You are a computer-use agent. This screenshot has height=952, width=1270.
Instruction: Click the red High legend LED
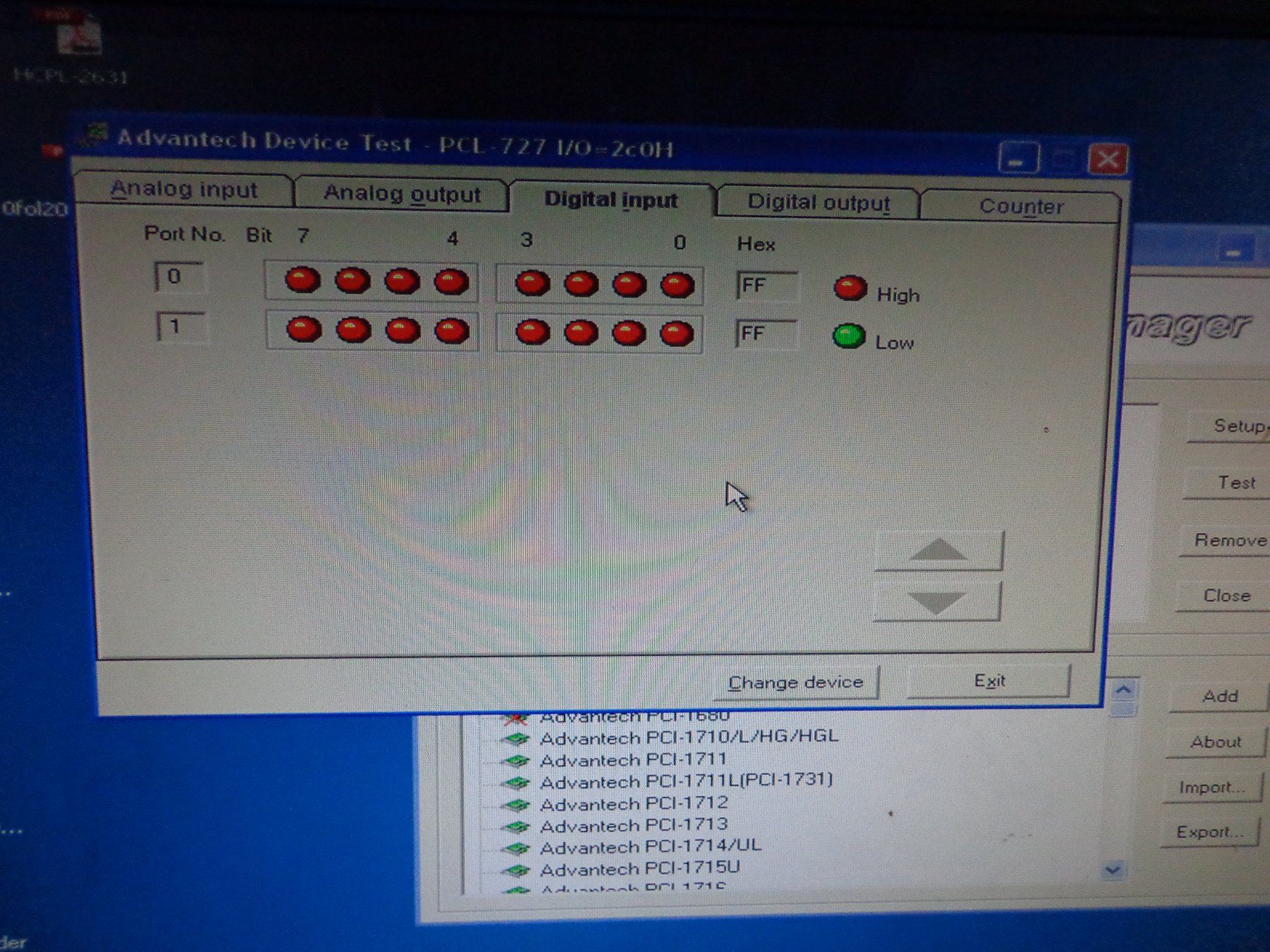850,288
